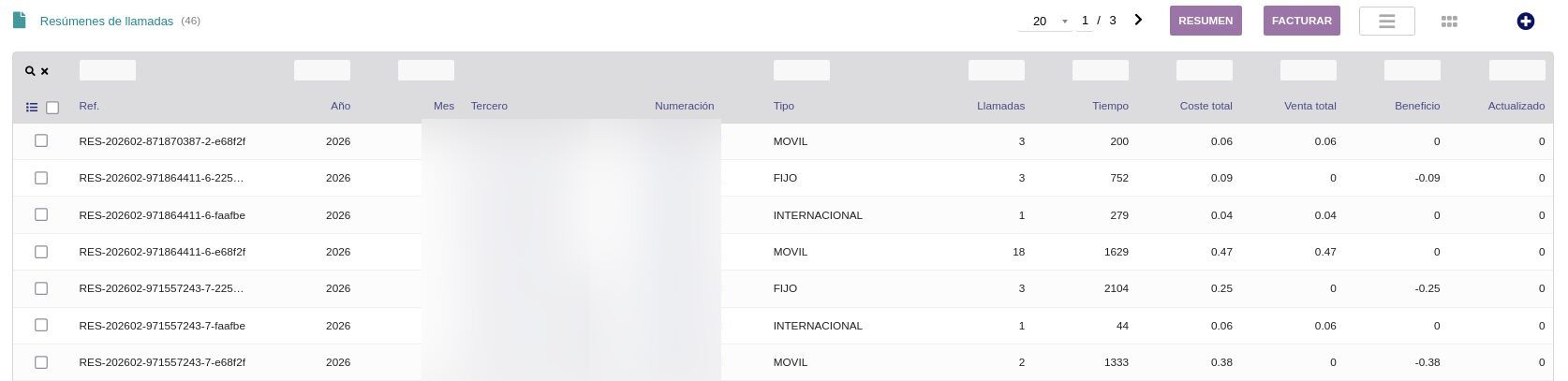Viewport: 1568px width, 381px height.
Task: Click the magnifier search icon in filter row
Action: [x=30, y=71]
